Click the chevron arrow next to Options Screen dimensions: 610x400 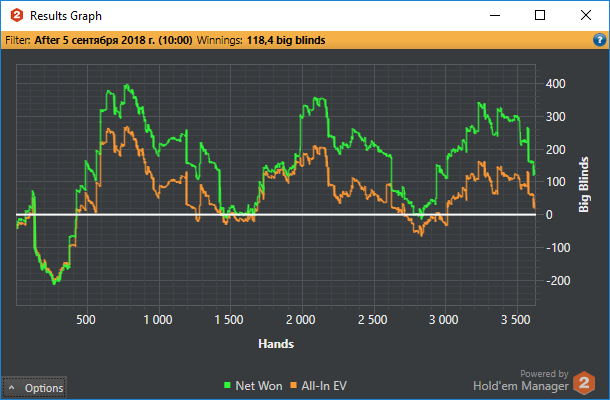tap(12, 388)
